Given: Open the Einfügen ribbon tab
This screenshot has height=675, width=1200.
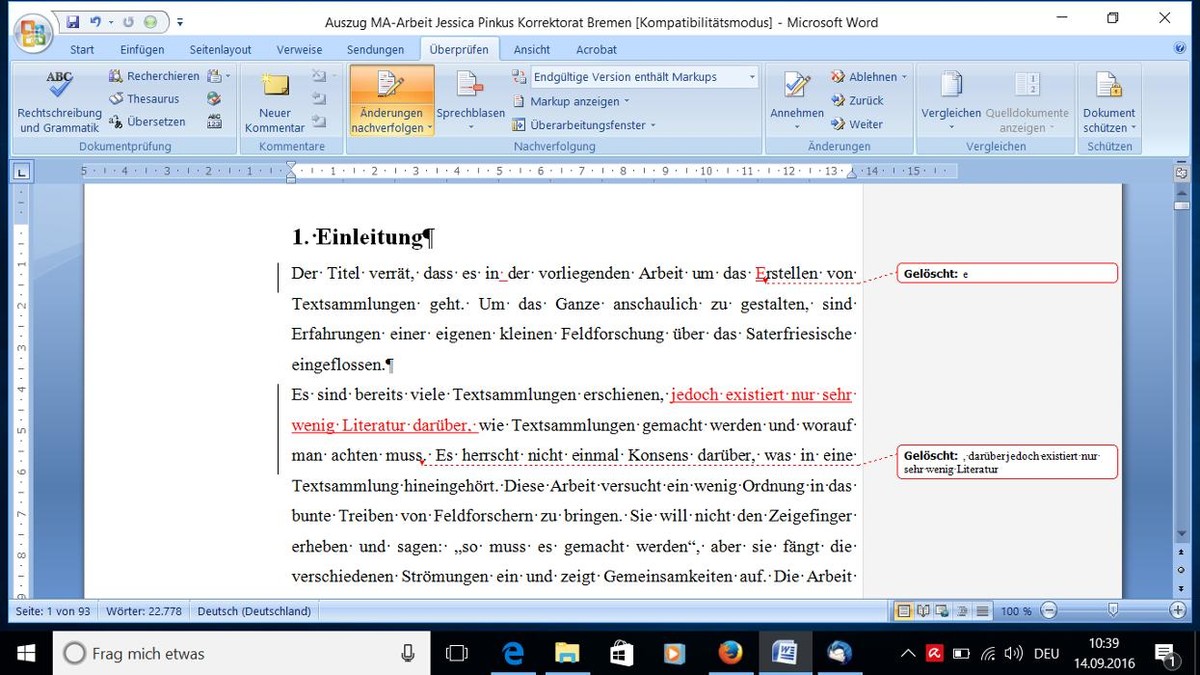Looking at the screenshot, I should pos(142,49).
